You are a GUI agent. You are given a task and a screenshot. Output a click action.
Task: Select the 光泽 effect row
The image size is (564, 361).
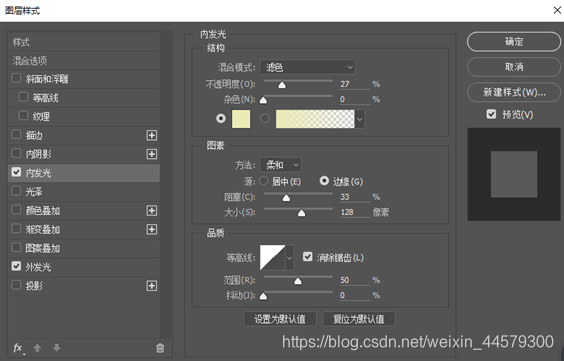(x=84, y=191)
